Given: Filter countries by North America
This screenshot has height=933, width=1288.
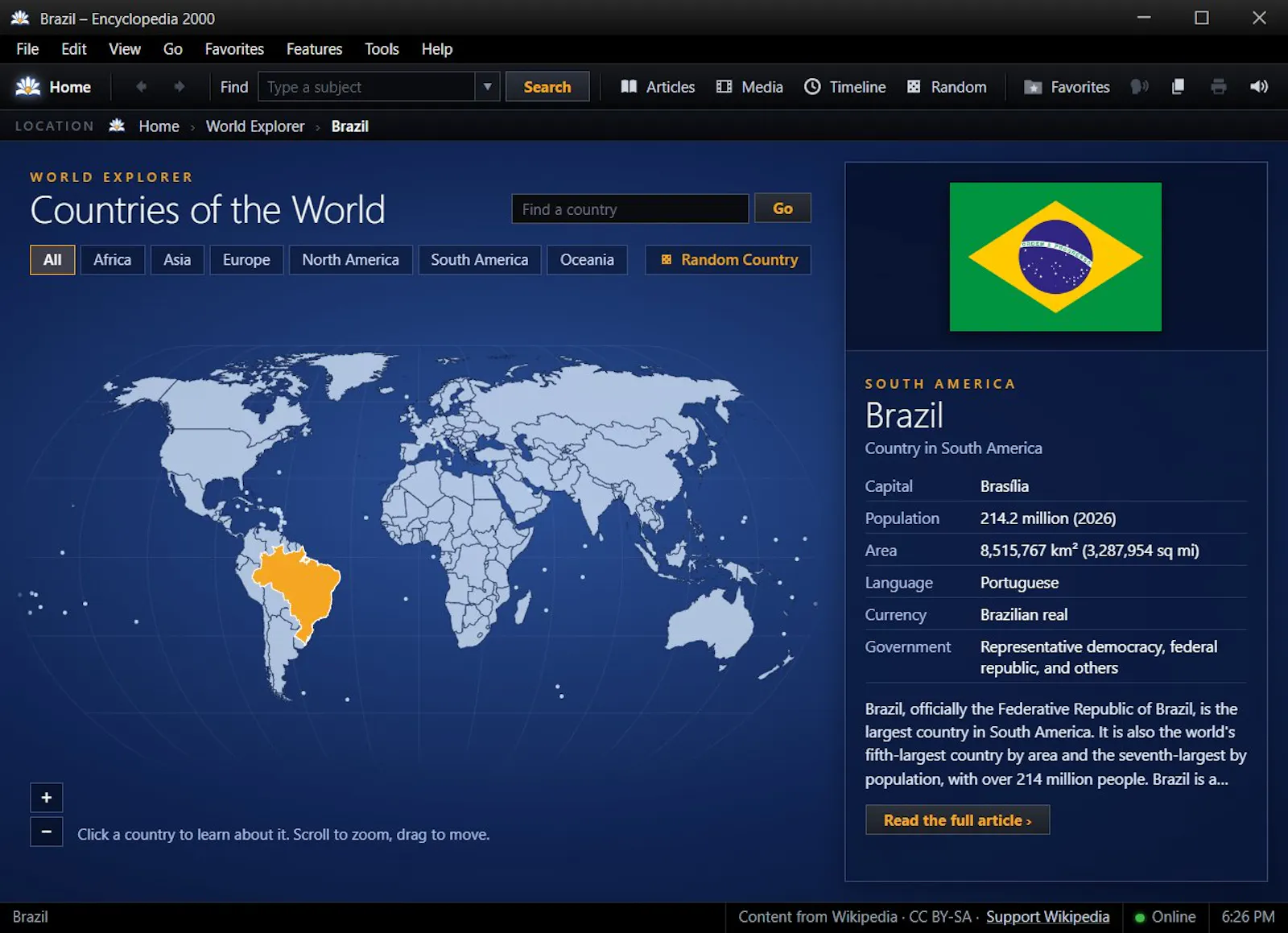Looking at the screenshot, I should 350,260.
